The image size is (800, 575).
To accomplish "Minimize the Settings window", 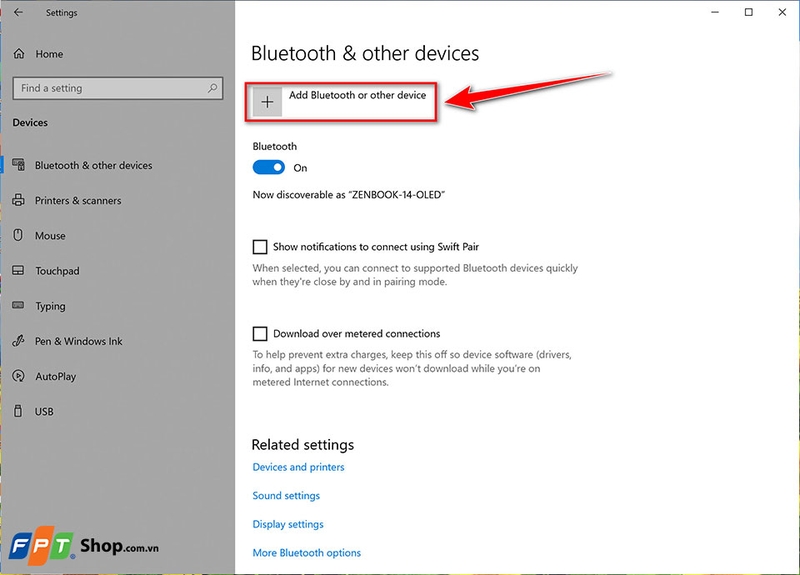I will [x=715, y=12].
